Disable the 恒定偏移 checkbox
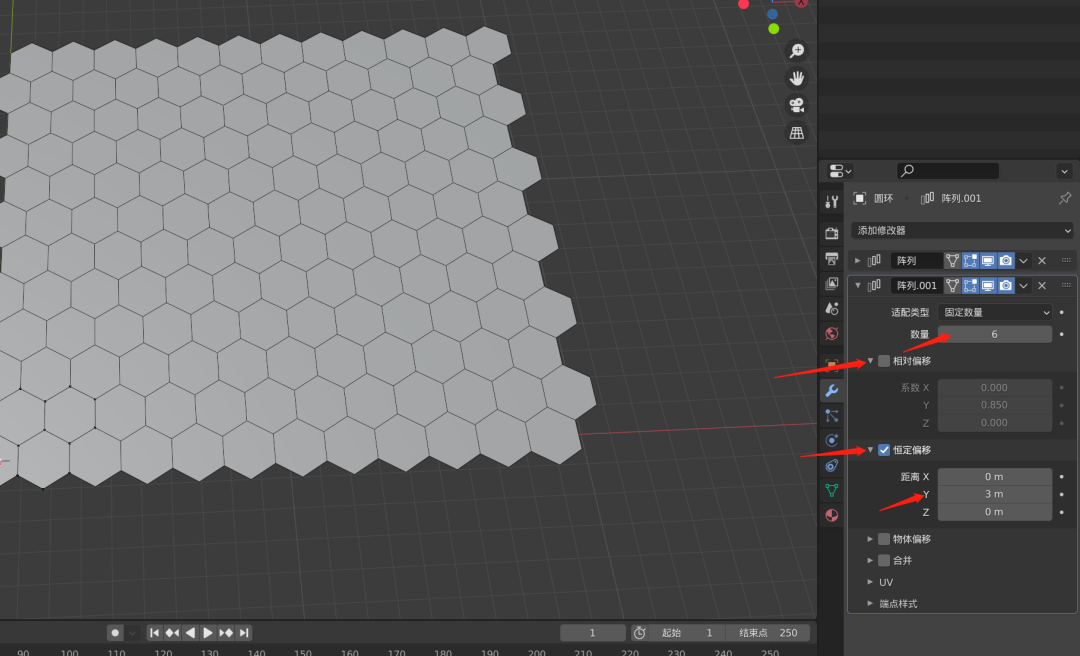The height and width of the screenshot is (656, 1080). point(884,450)
